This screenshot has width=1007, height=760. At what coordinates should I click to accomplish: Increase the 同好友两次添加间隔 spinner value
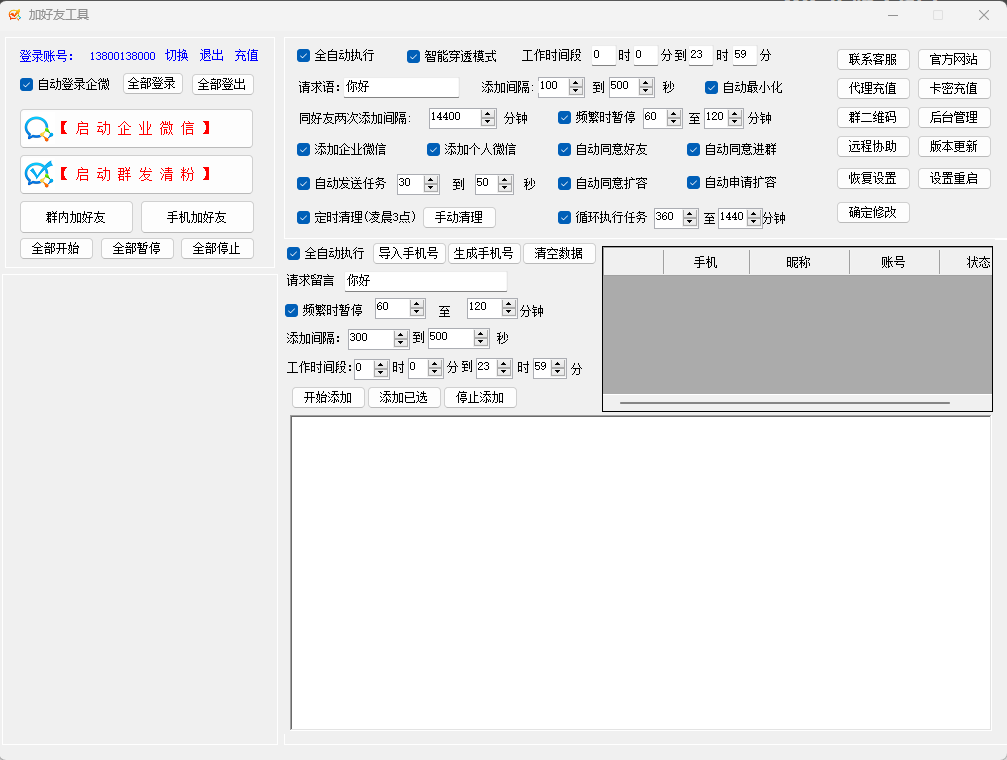click(488, 113)
